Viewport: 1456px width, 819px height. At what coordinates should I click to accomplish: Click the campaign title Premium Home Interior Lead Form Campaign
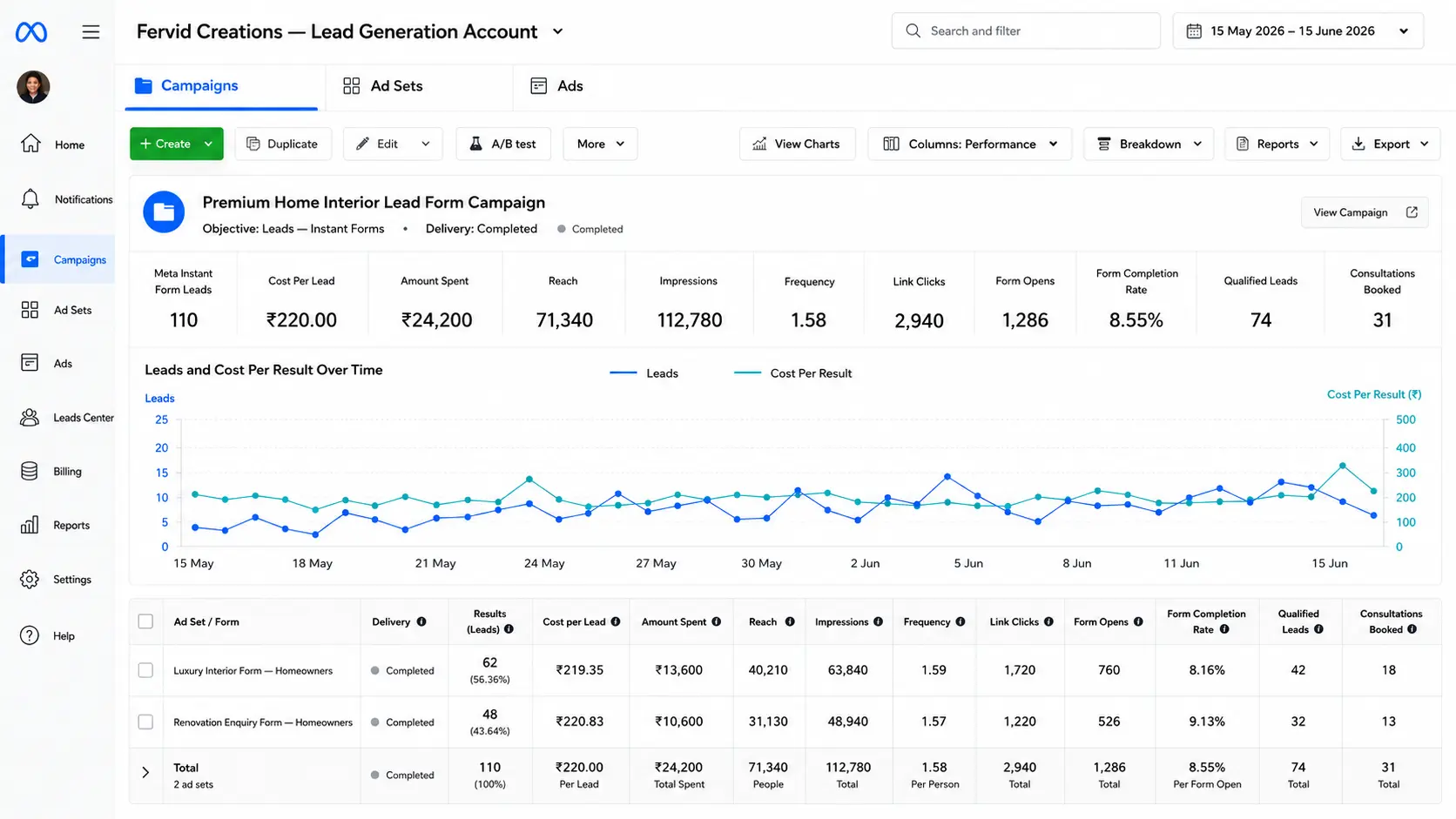click(x=374, y=203)
